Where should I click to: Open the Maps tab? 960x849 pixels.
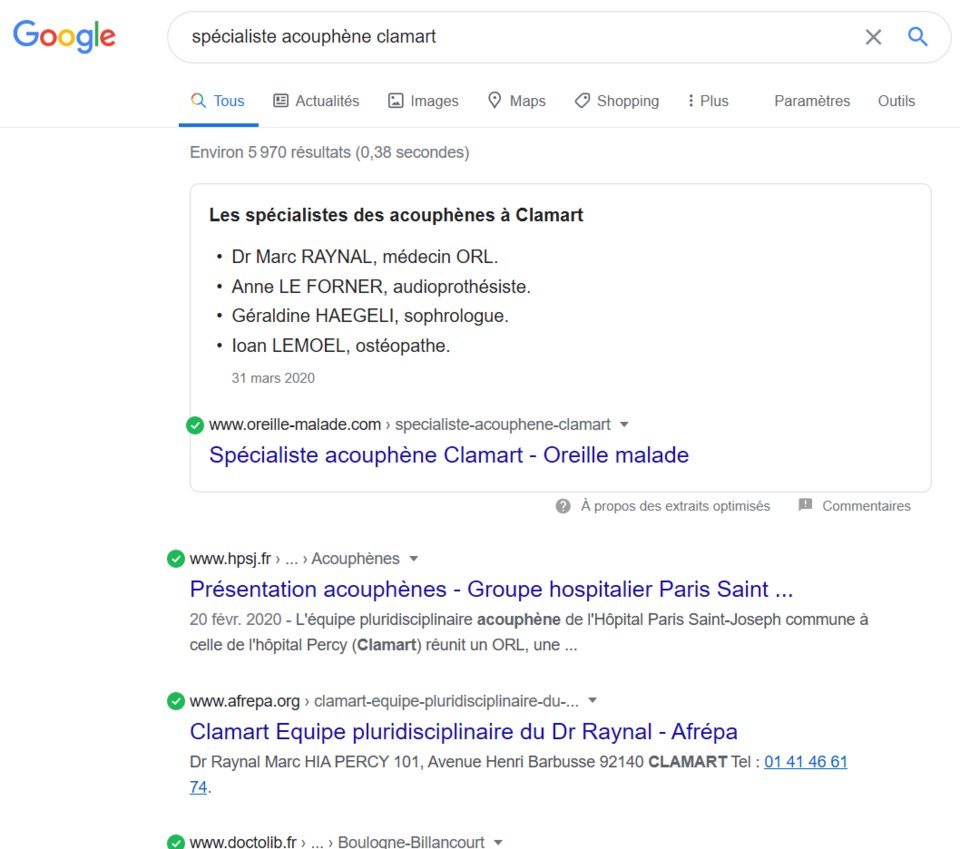[517, 101]
